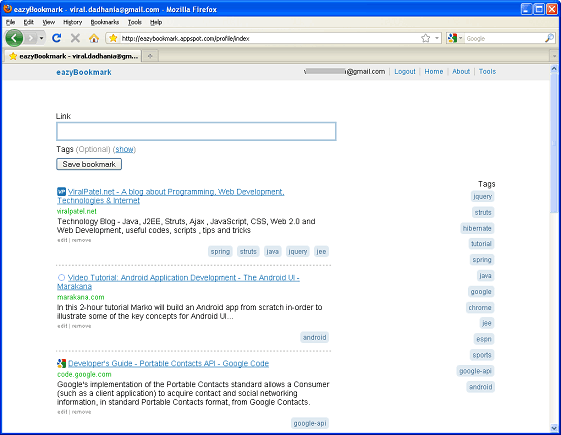Viewport: 561px width, 435px height.
Task: Show the optional tags via show link
Action: click(125, 149)
